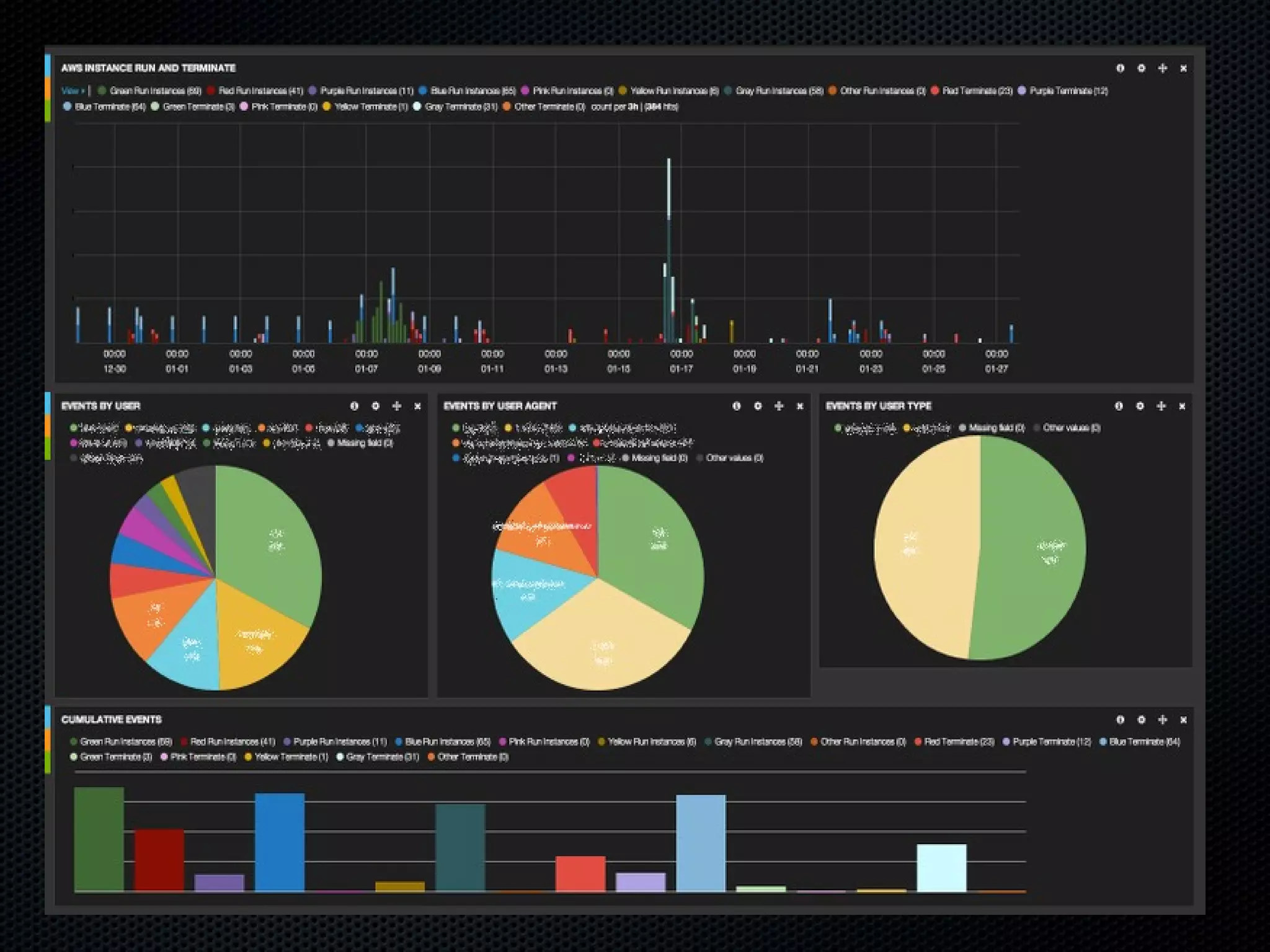1270x952 pixels.
Task: Click Red Terminate legend in Cumulative Events
Action: 958,742
